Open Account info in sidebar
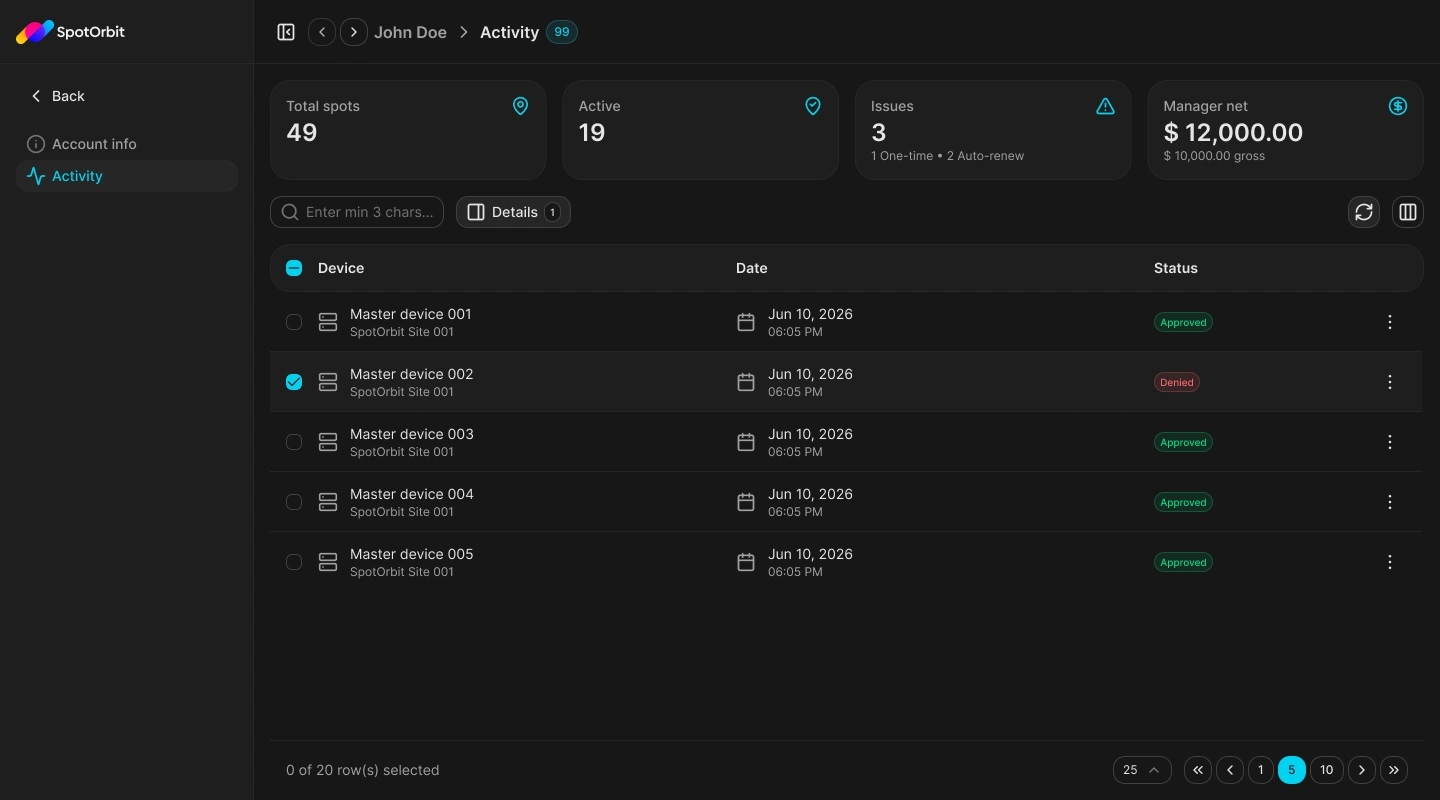 [127, 144]
